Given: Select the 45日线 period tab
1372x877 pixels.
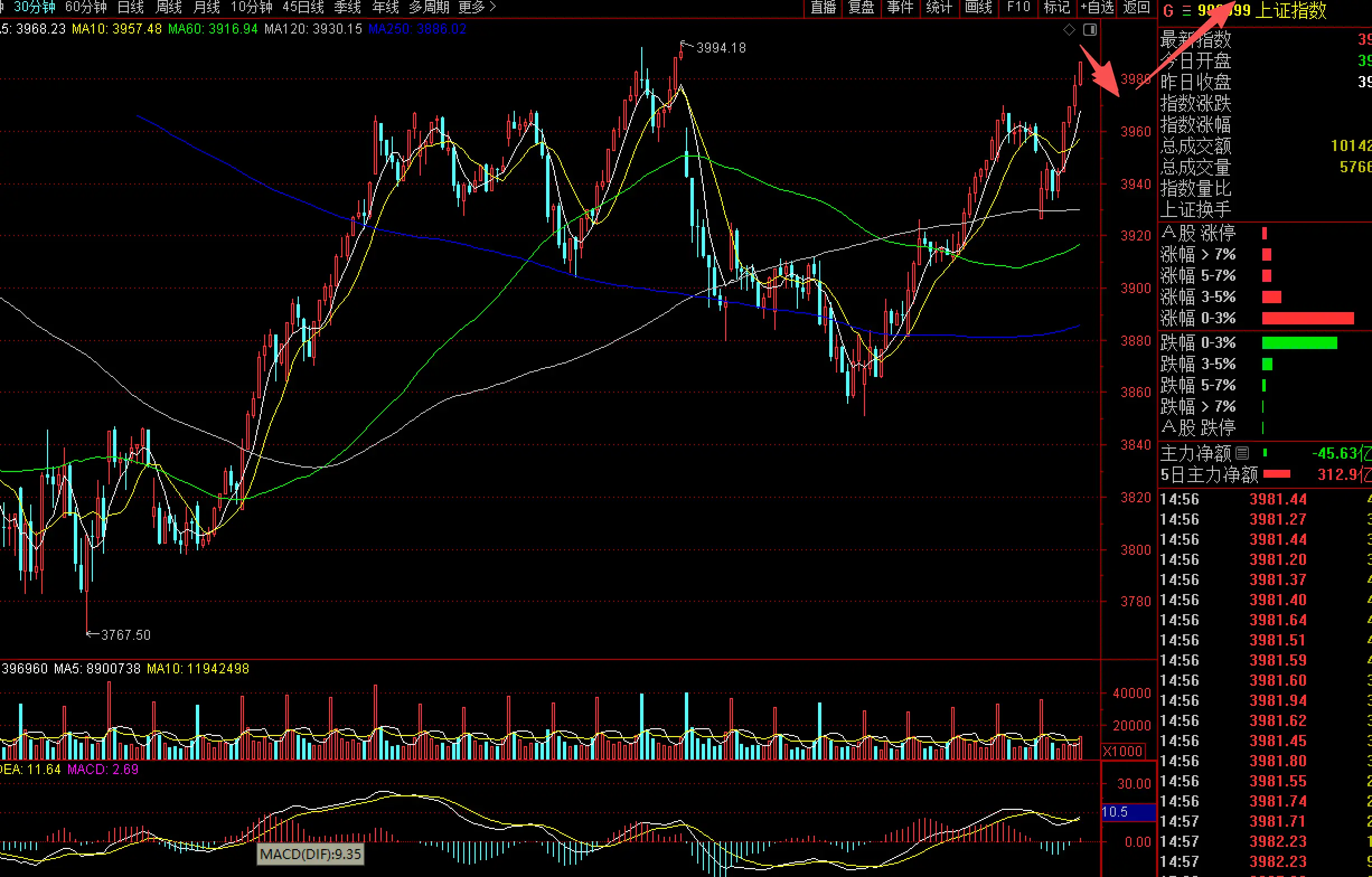Looking at the screenshot, I should pos(303,7).
